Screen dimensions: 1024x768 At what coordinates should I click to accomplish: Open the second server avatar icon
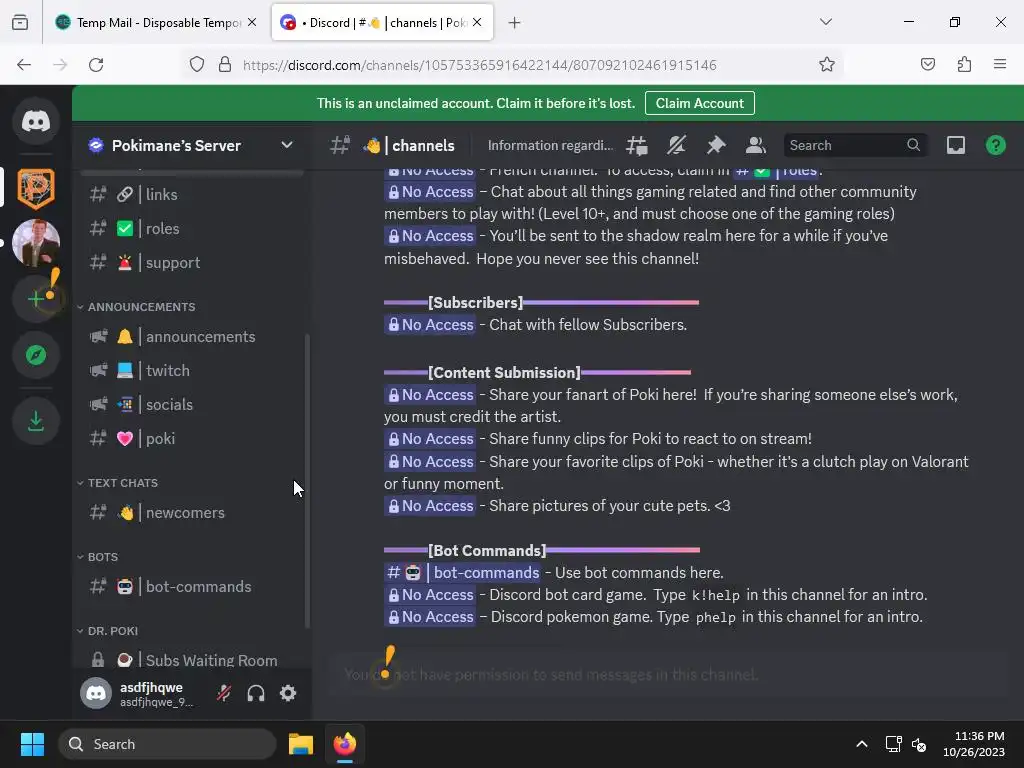click(x=36, y=243)
